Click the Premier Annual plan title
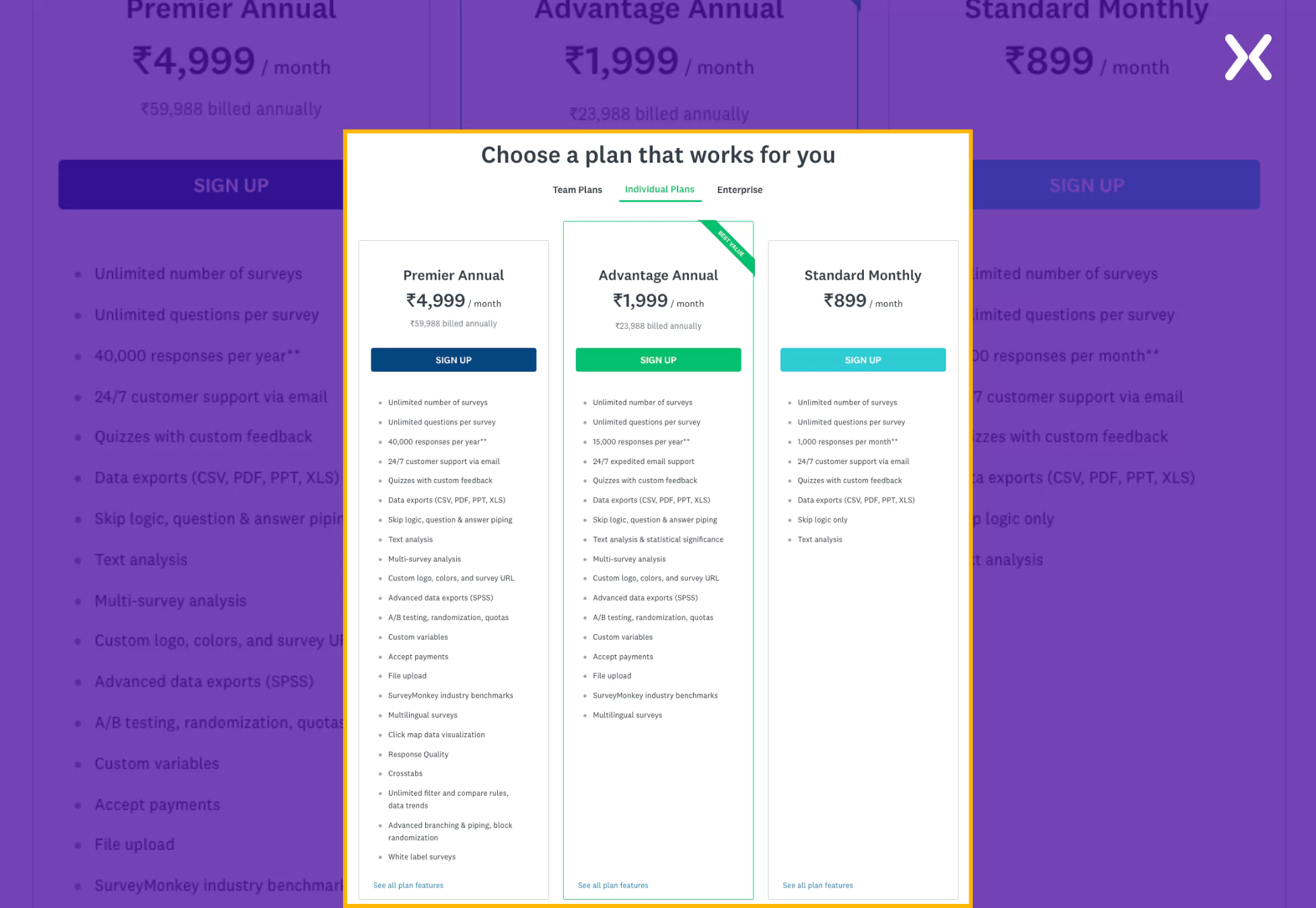This screenshot has width=1316, height=908. pyautogui.click(x=453, y=275)
